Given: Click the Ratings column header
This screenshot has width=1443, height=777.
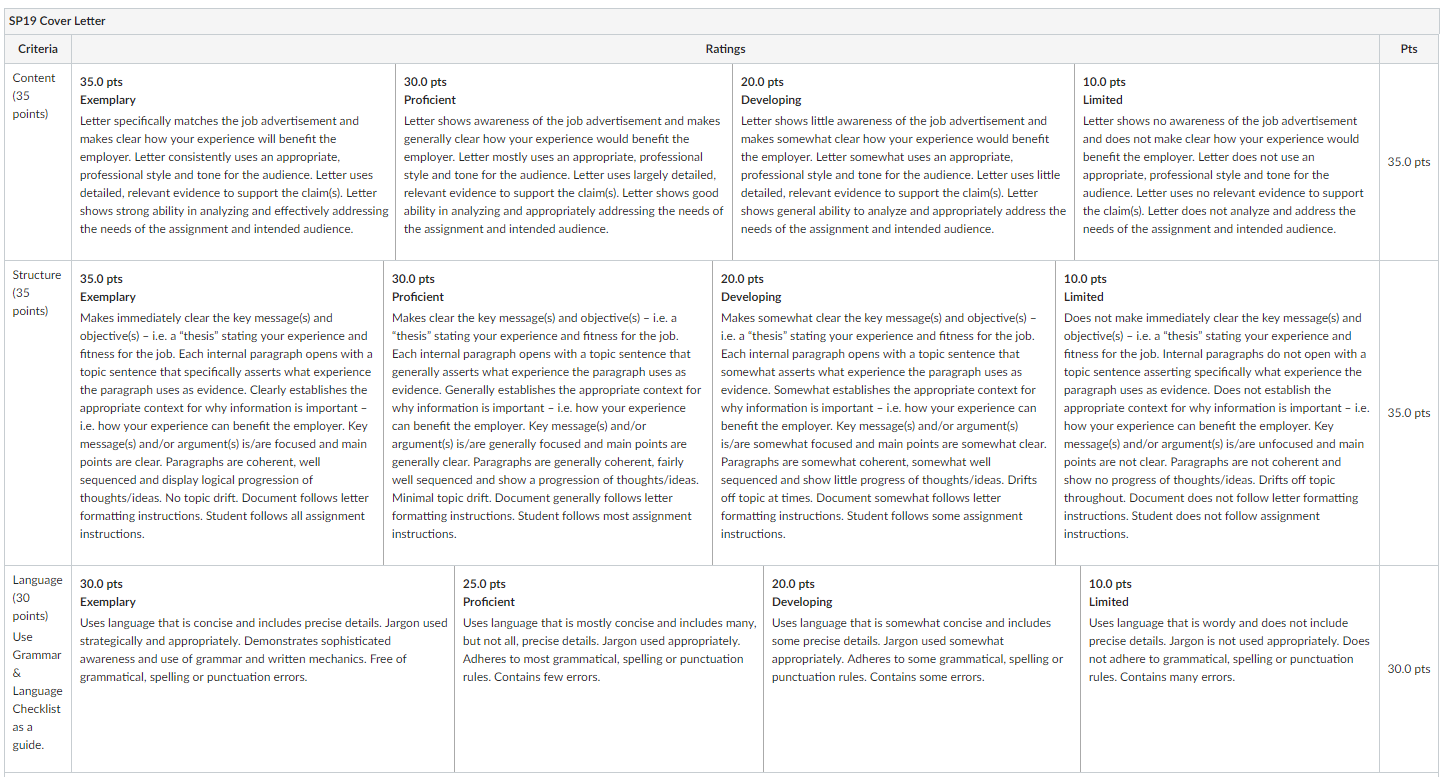Looking at the screenshot, I should 725,48.
